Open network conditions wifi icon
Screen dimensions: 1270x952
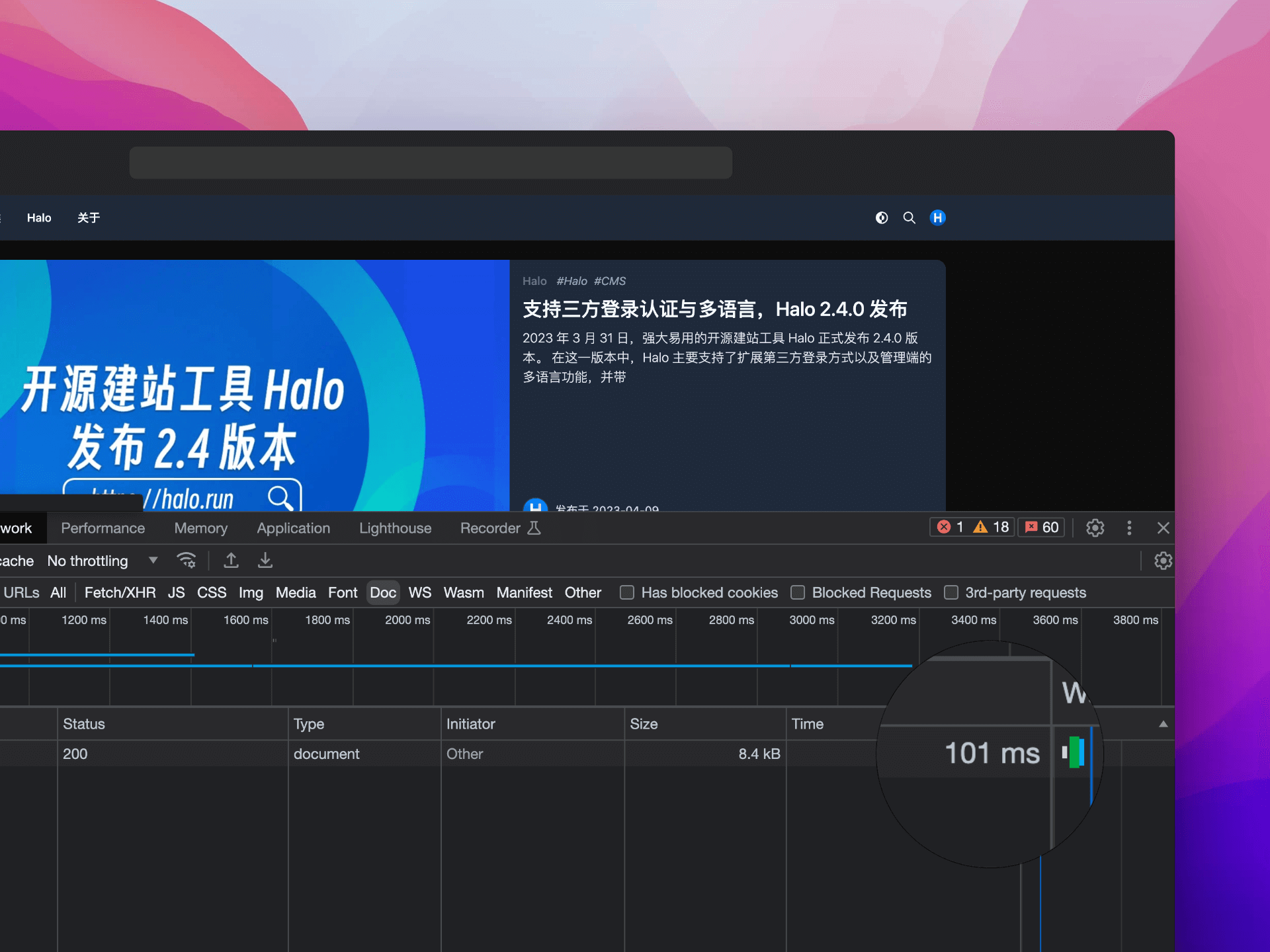point(187,561)
